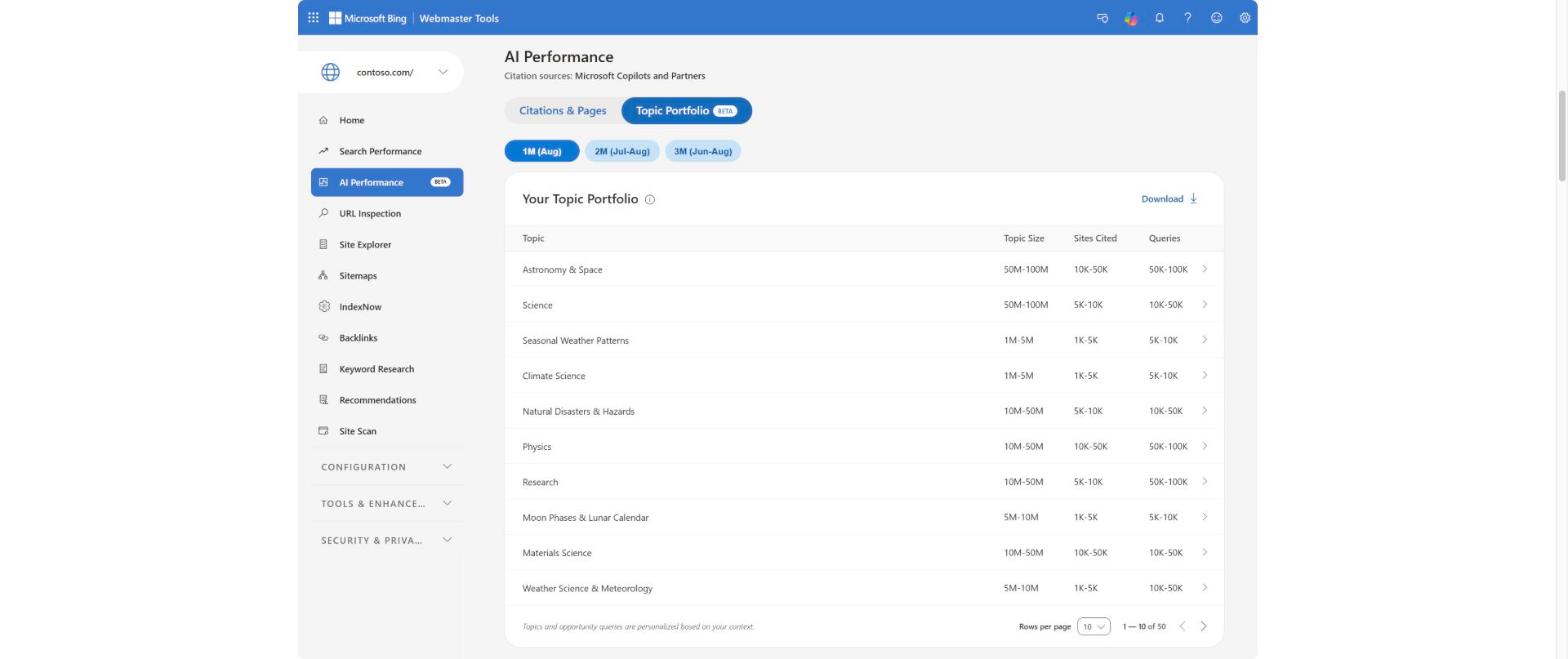Click the Search Performance trend icon

[323, 151]
